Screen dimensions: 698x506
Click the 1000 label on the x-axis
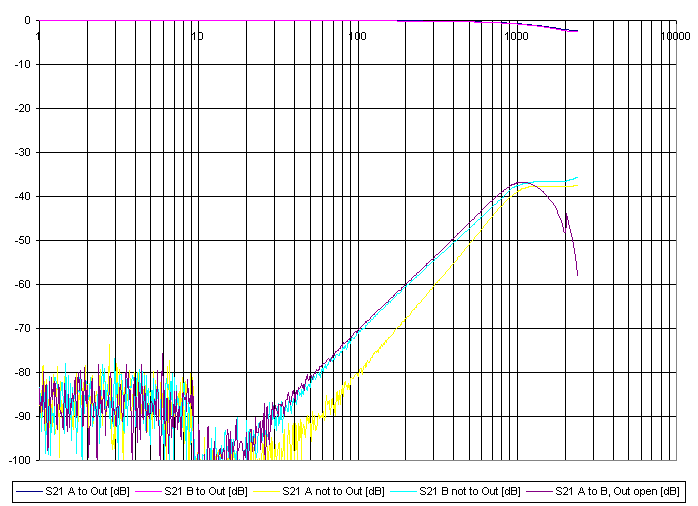click(x=516, y=36)
